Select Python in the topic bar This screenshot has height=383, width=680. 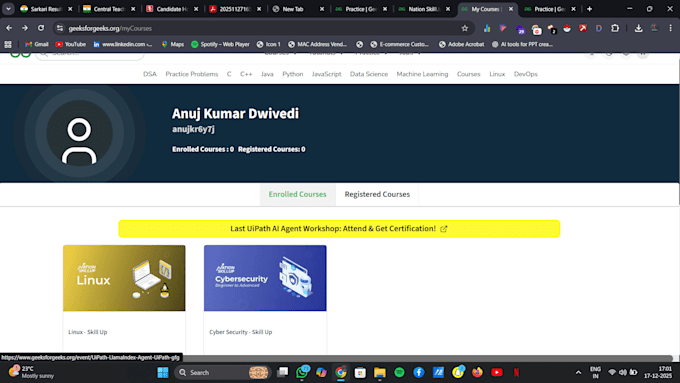(293, 74)
